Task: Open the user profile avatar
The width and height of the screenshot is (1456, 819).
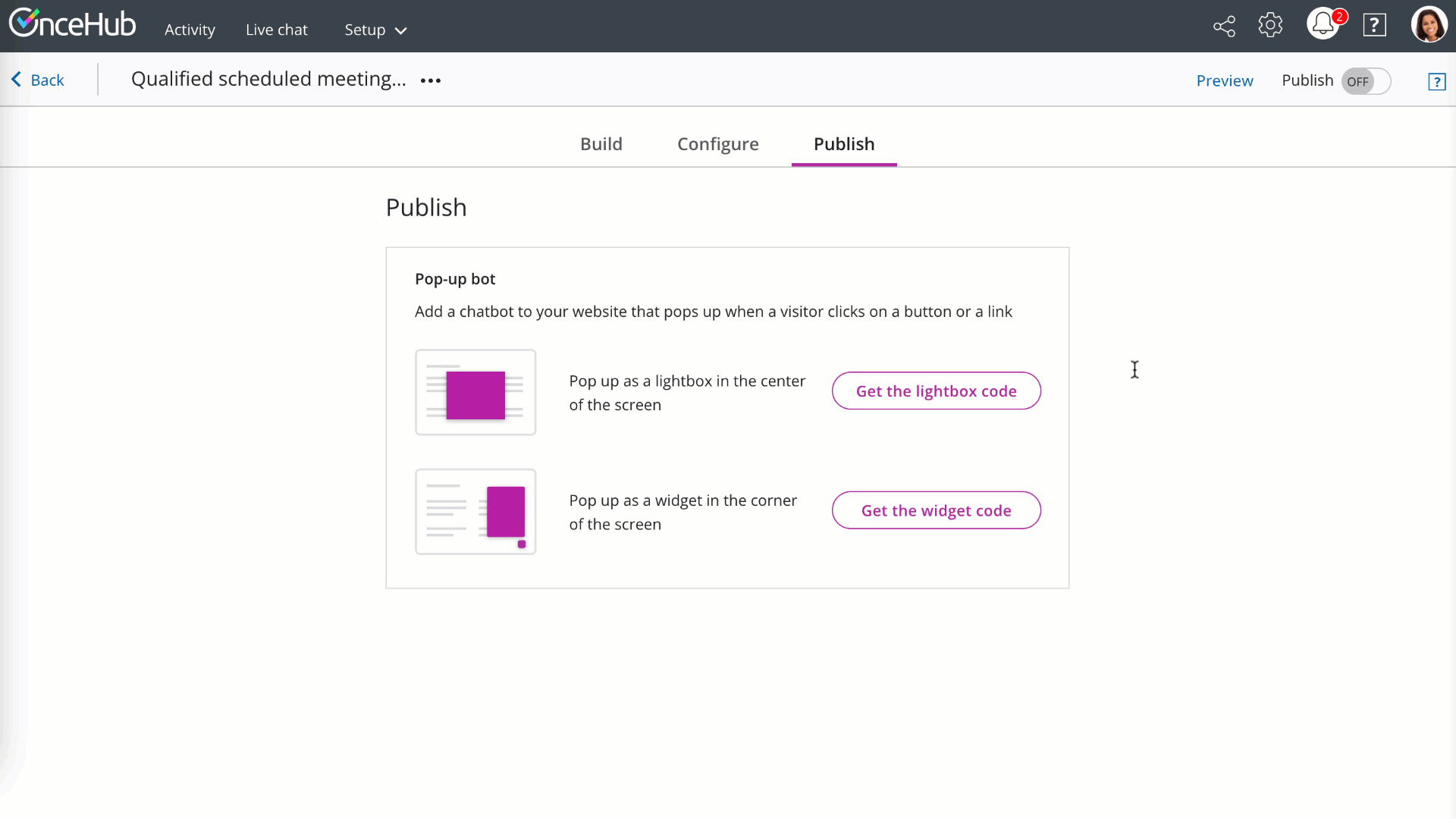Action: click(1429, 25)
